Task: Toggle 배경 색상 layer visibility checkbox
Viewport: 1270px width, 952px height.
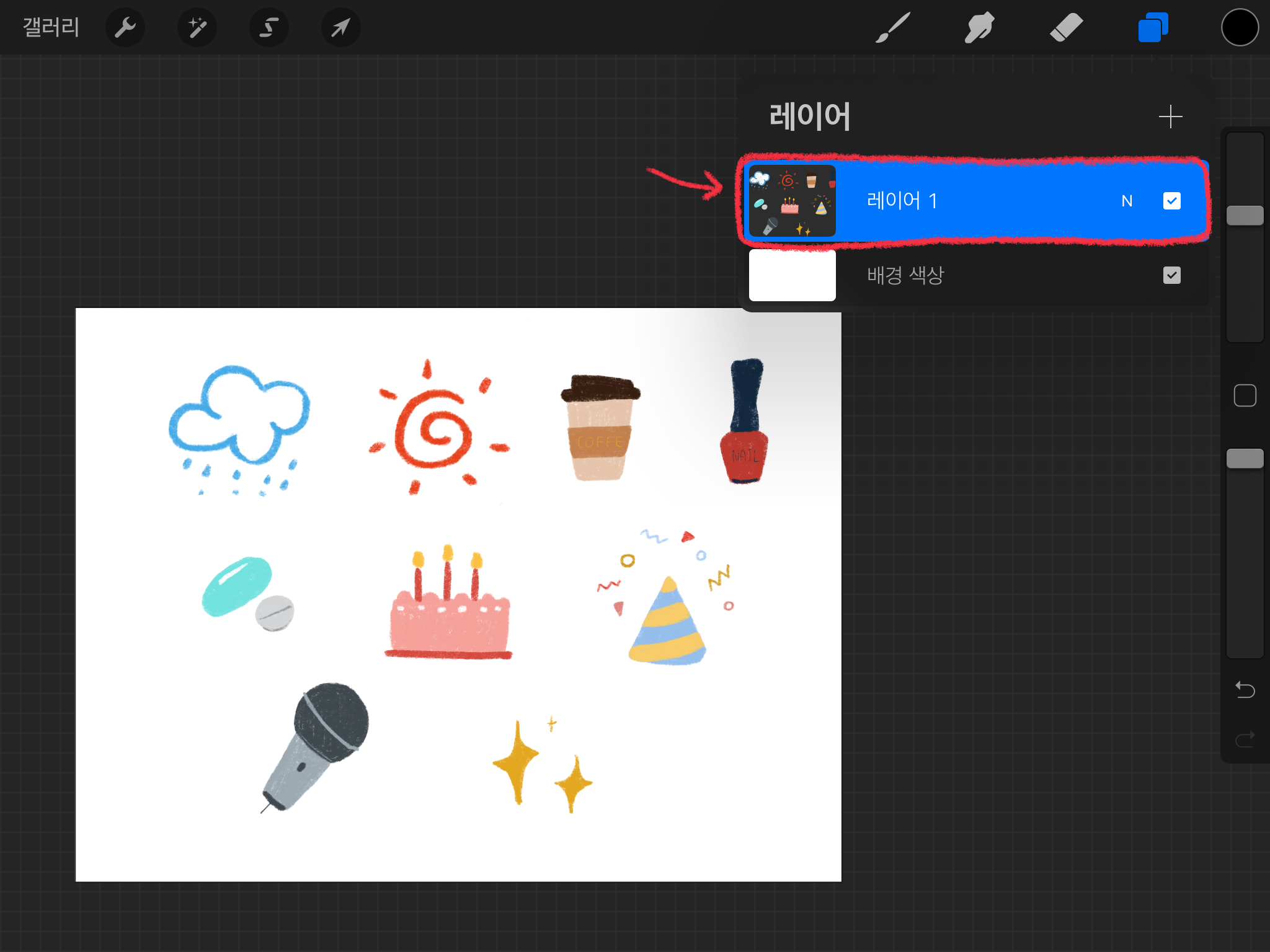Action: coord(1171,275)
